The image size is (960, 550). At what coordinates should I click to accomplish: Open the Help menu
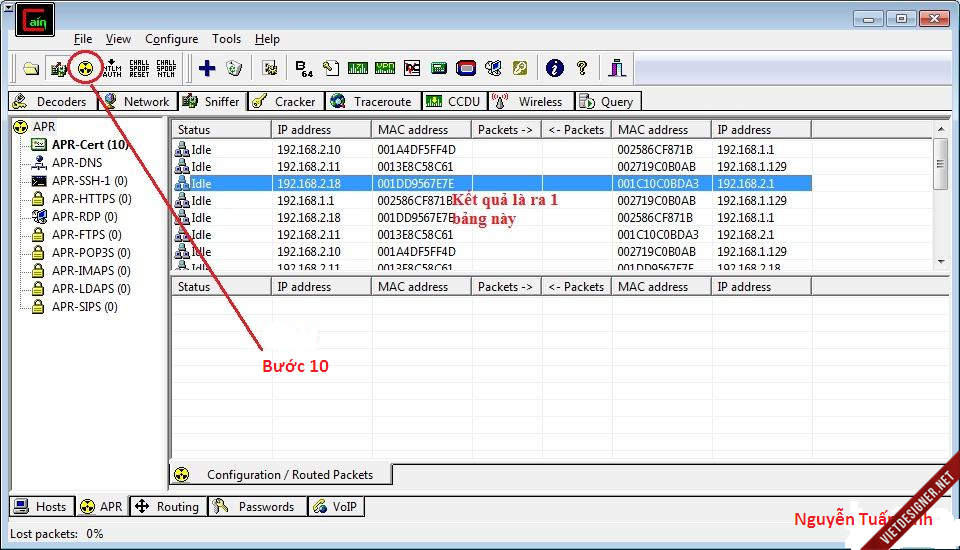pos(267,39)
